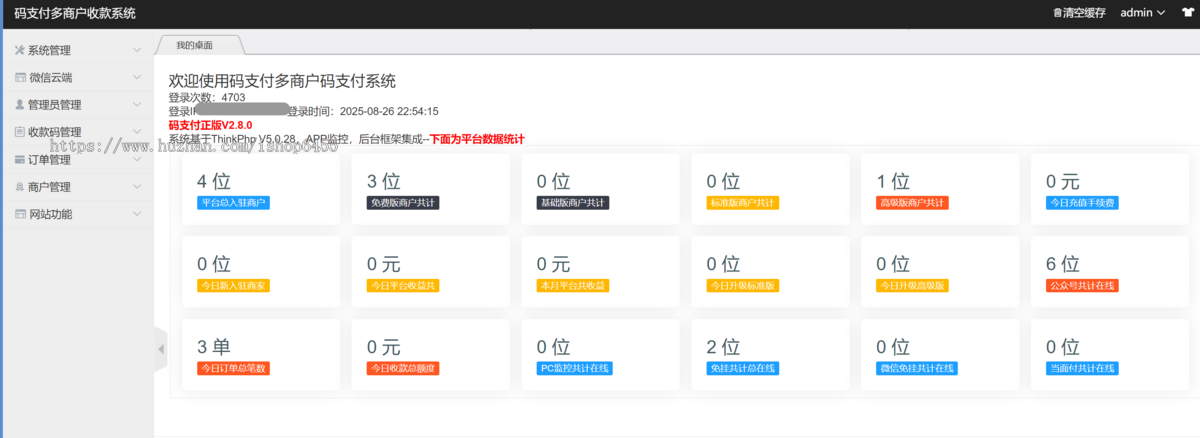Expand the 网站功能 menu chevron
Screen dimensions: 1200x438
coord(137,214)
